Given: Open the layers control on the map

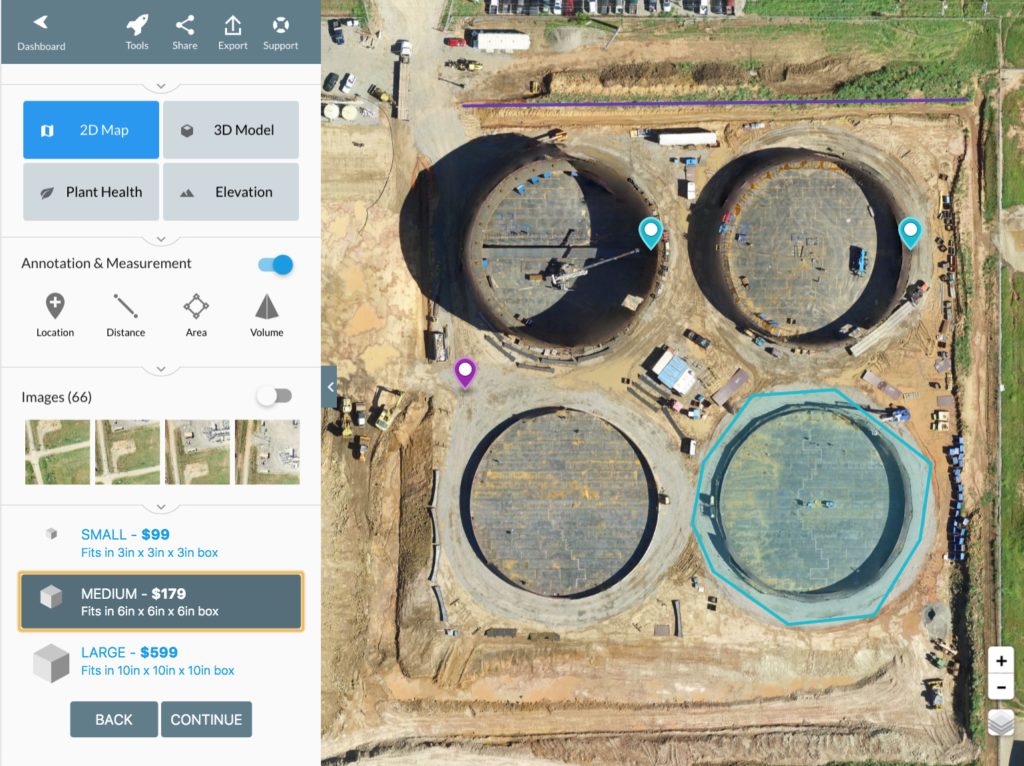Looking at the screenshot, I should point(1000,722).
